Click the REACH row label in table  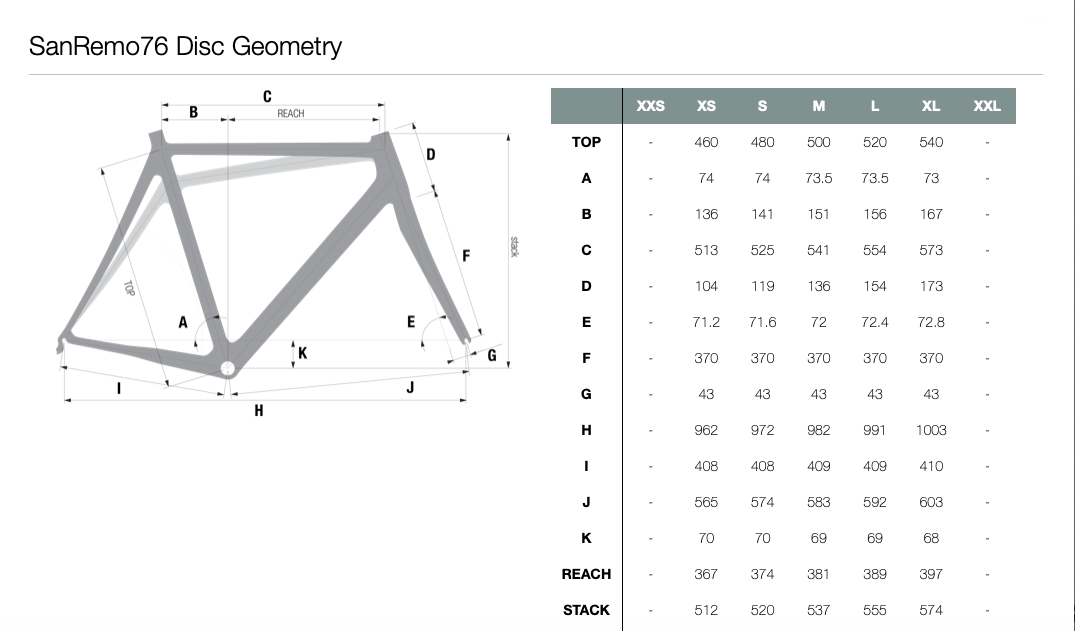tap(586, 574)
